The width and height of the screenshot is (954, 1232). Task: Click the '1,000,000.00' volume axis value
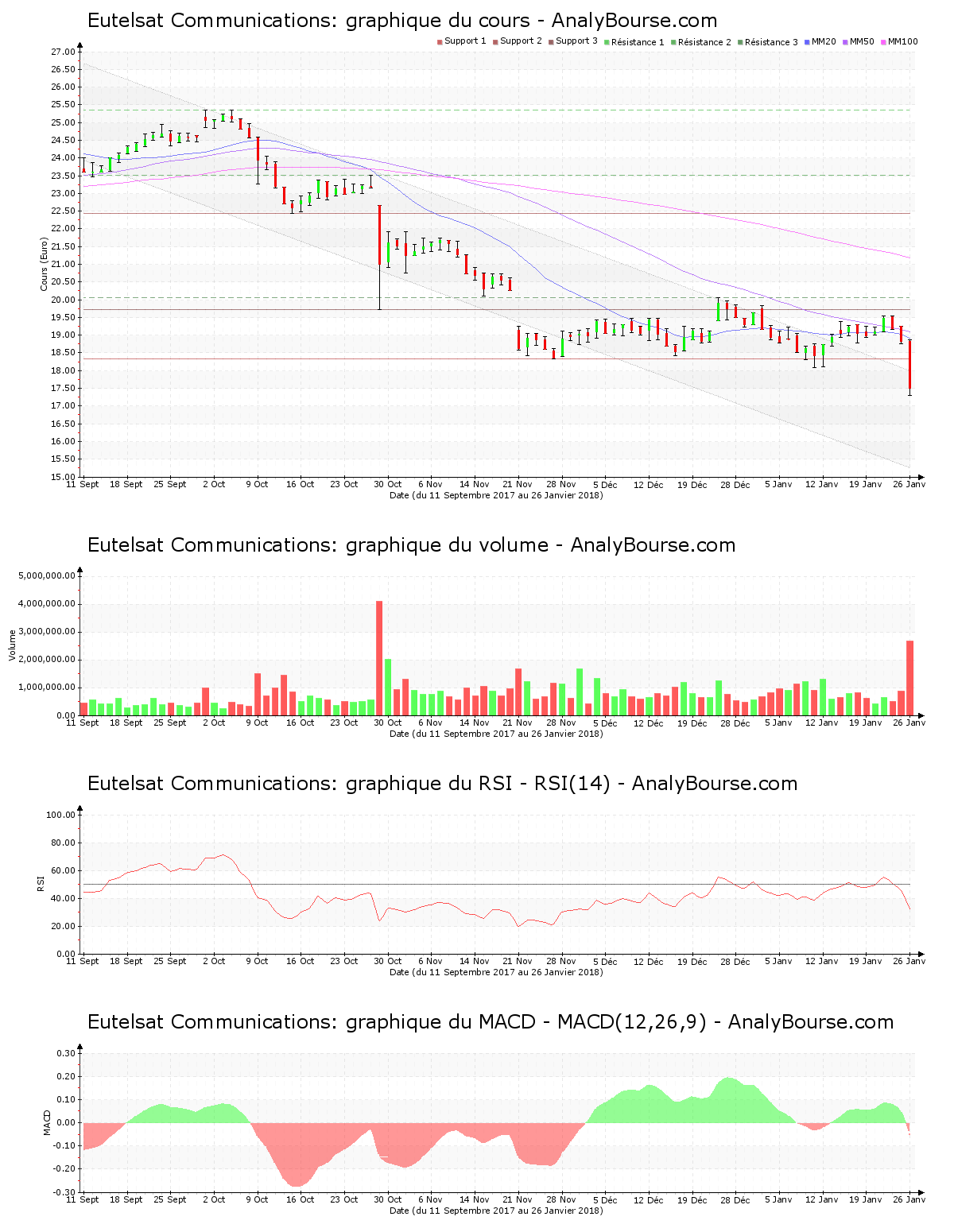(47, 688)
